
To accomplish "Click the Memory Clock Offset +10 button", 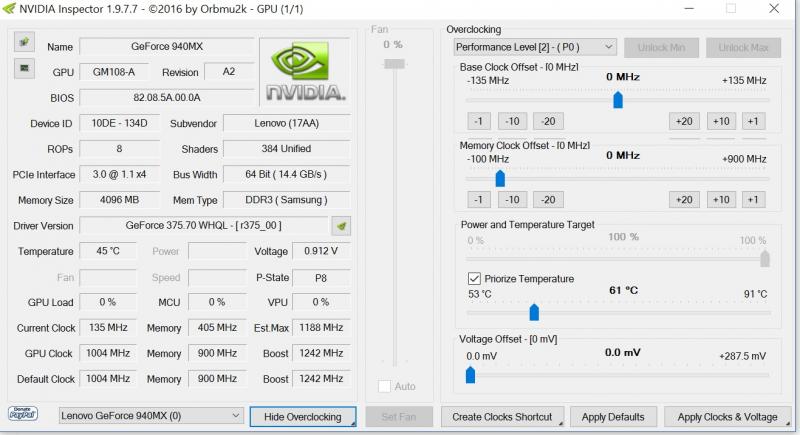I will point(721,199).
